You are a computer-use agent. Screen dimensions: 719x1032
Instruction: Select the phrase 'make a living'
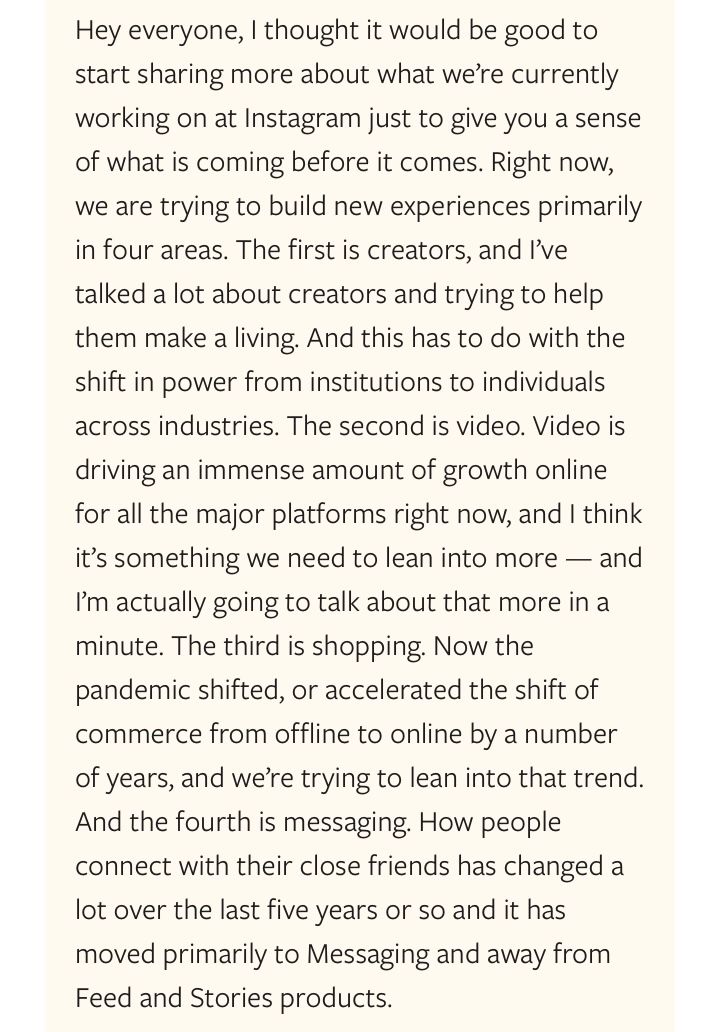(x=220, y=338)
